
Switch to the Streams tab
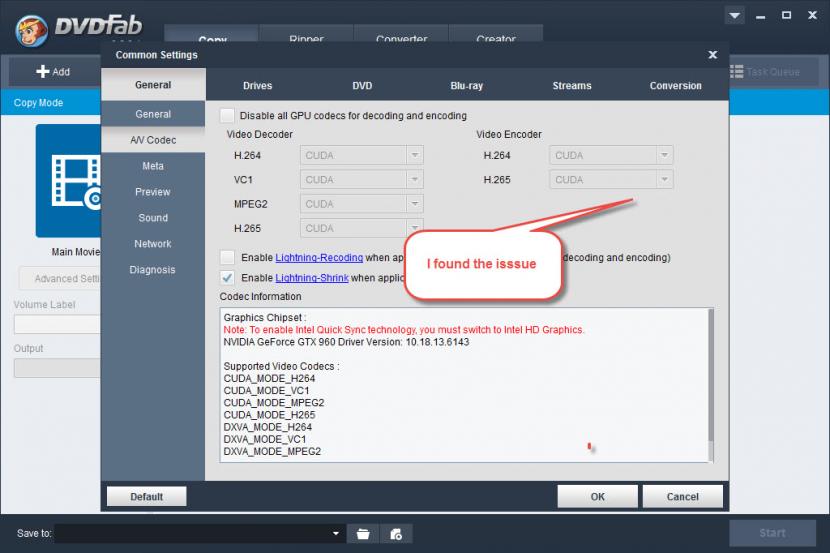pyautogui.click(x=572, y=85)
